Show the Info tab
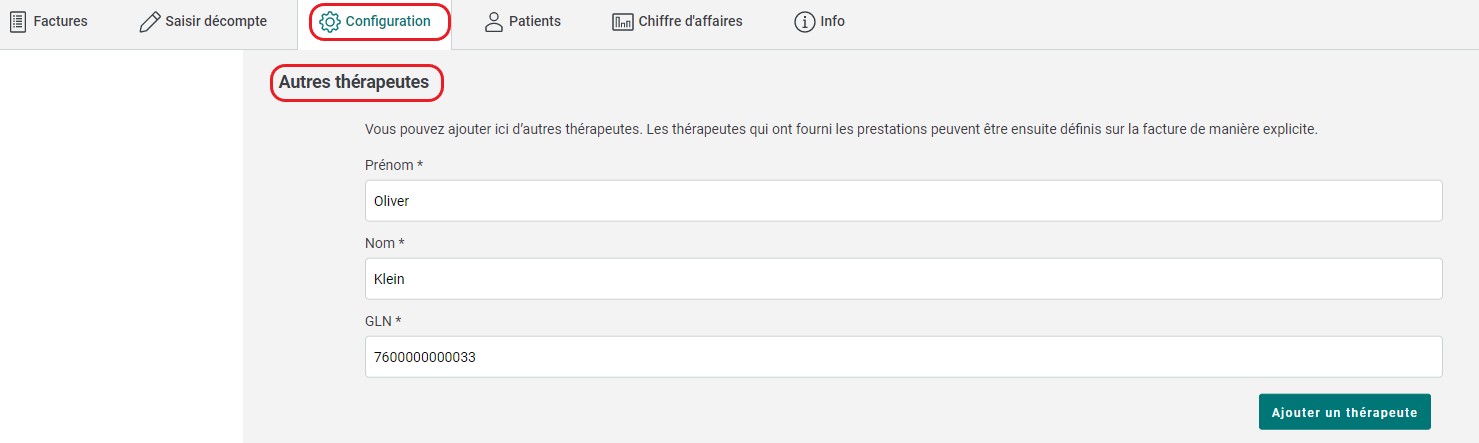Viewport: 1479px width, 443px height. tap(819, 21)
